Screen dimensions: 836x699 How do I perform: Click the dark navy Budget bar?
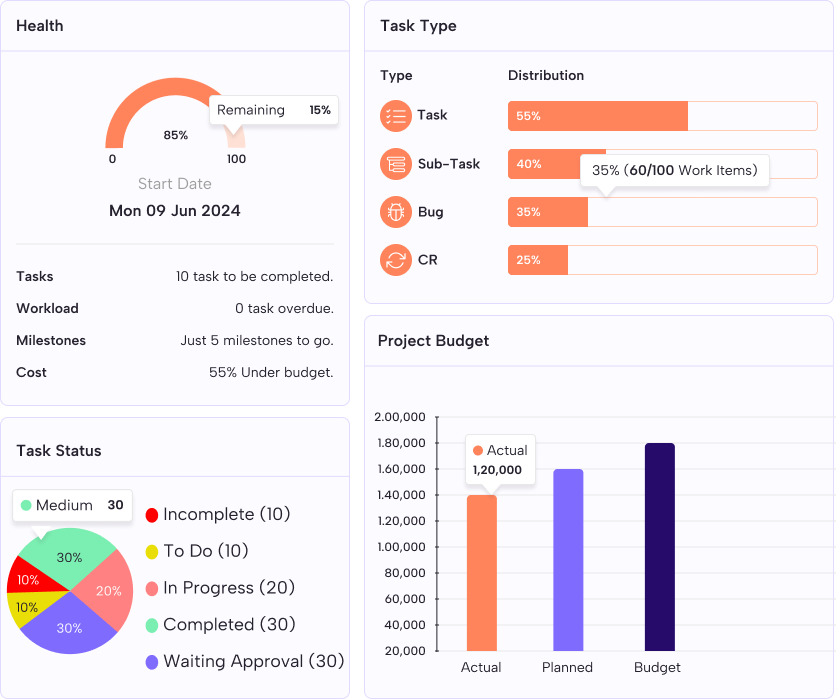(659, 548)
